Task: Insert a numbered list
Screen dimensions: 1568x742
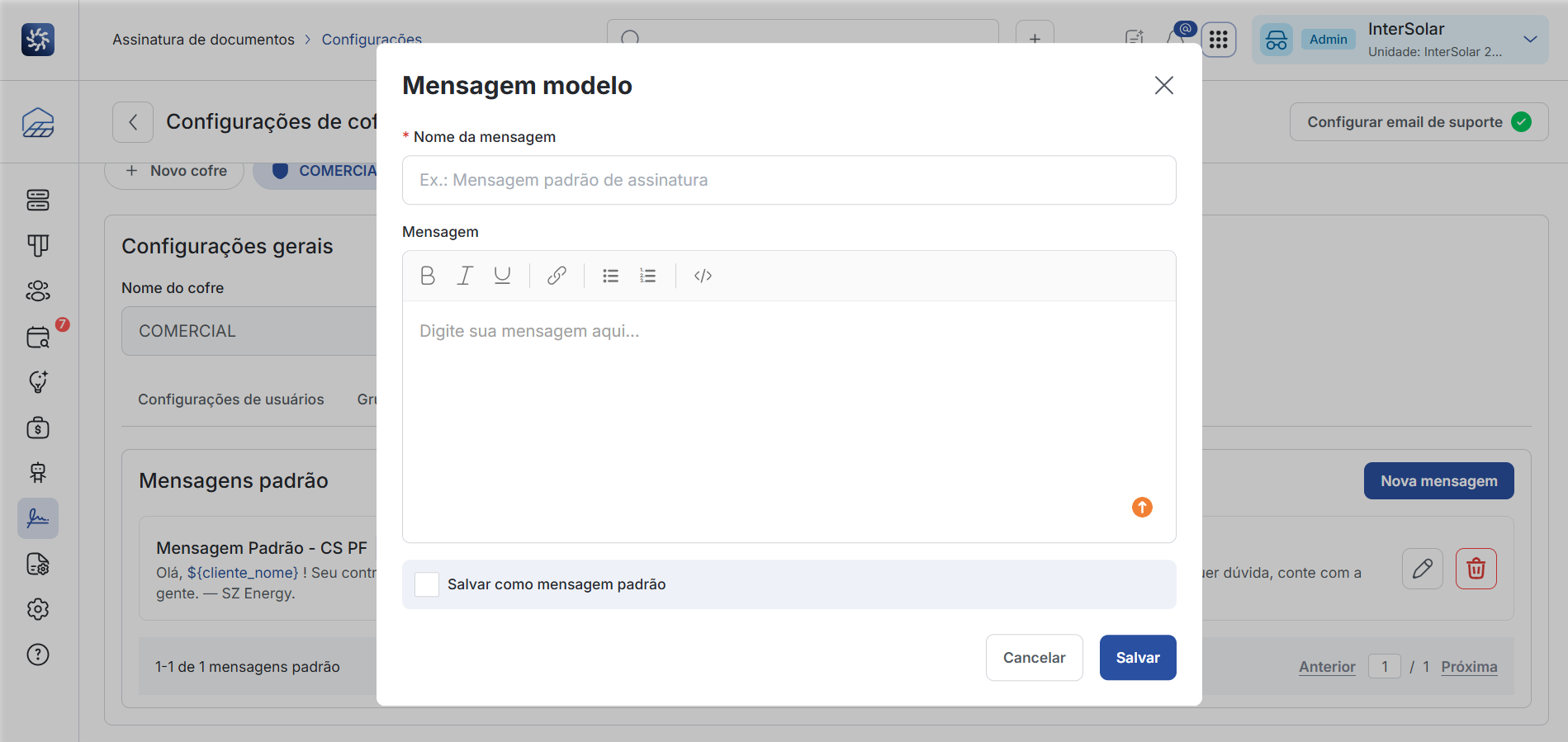Action: click(x=648, y=276)
